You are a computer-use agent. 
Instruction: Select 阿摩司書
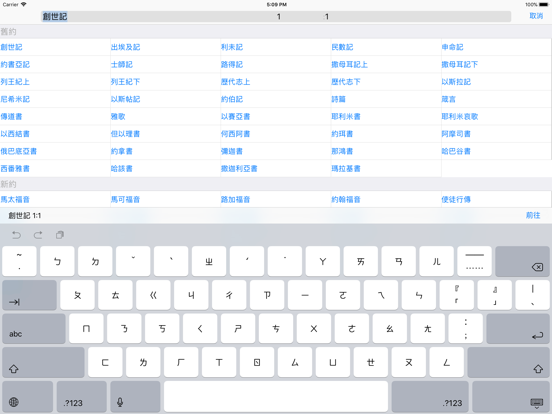(456, 134)
